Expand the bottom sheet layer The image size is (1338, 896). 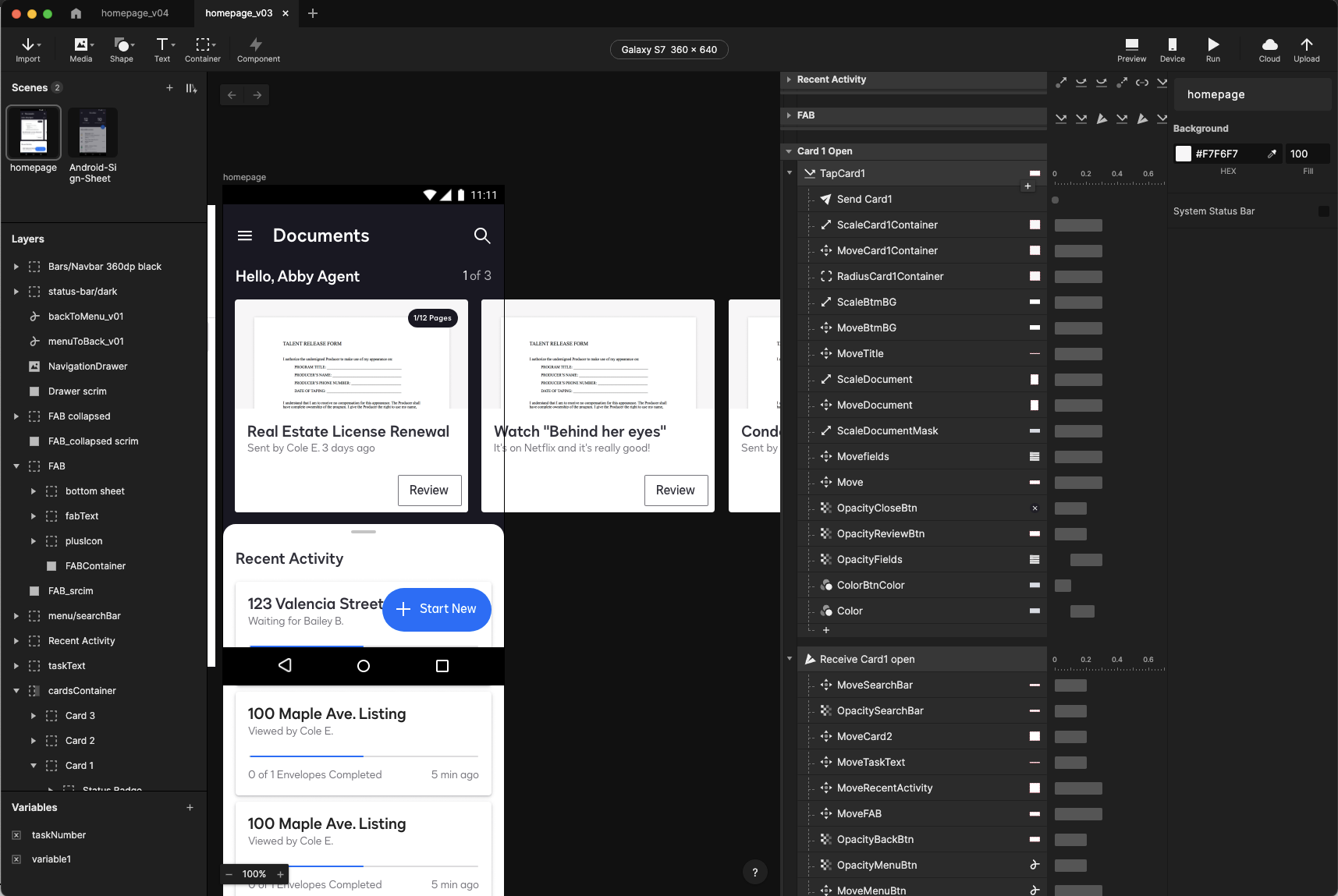33,491
